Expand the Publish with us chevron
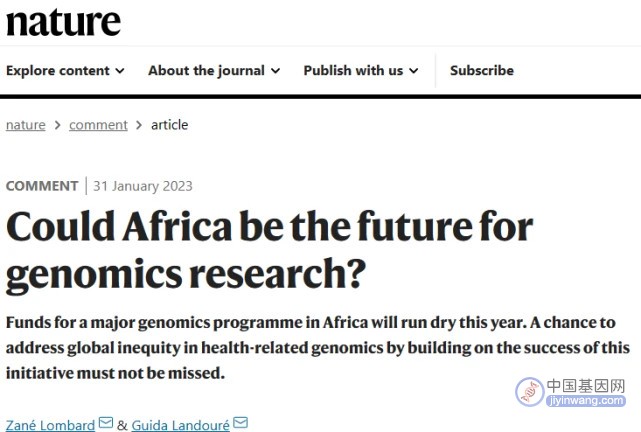Screen dimensions: 641x432 click(414, 71)
